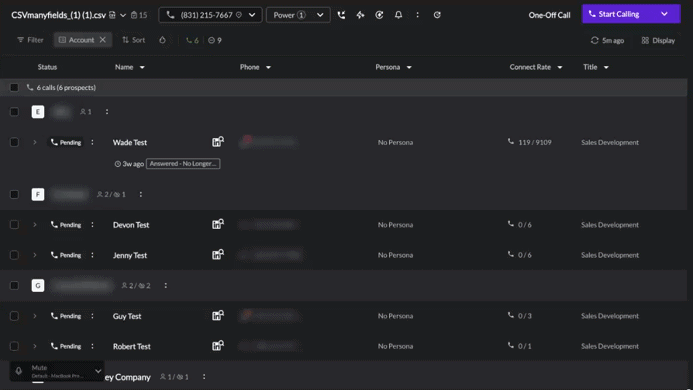Image resolution: width=693 pixels, height=390 pixels.
Task: Check the G account group checkbox
Action: 14,286
